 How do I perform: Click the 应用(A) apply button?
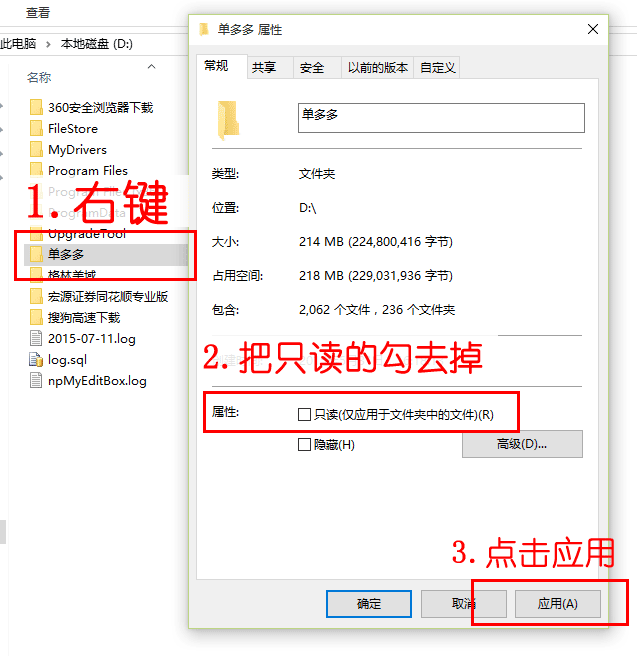(x=558, y=604)
